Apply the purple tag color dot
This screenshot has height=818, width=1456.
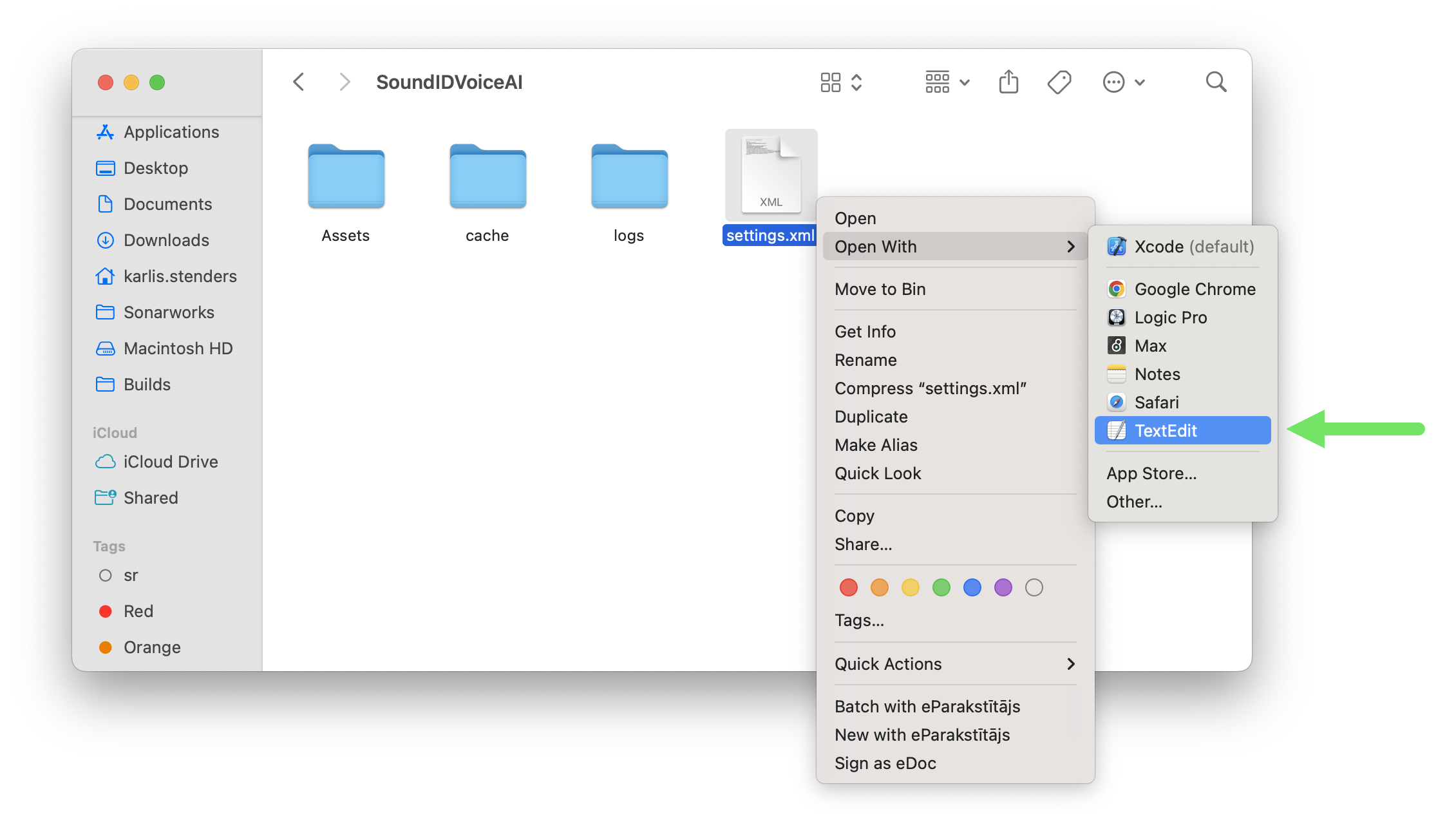1003,587
